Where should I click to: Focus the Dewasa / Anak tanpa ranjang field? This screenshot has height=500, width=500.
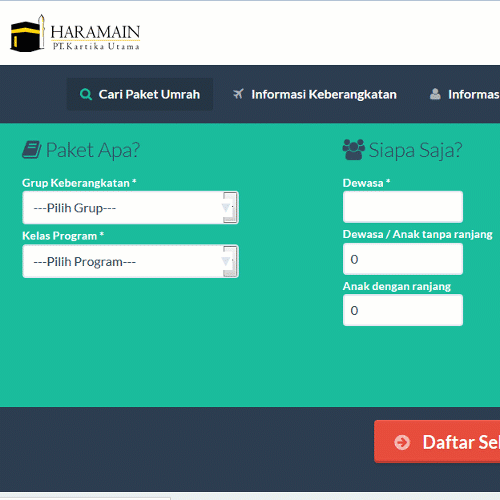[x=403, y=259]
